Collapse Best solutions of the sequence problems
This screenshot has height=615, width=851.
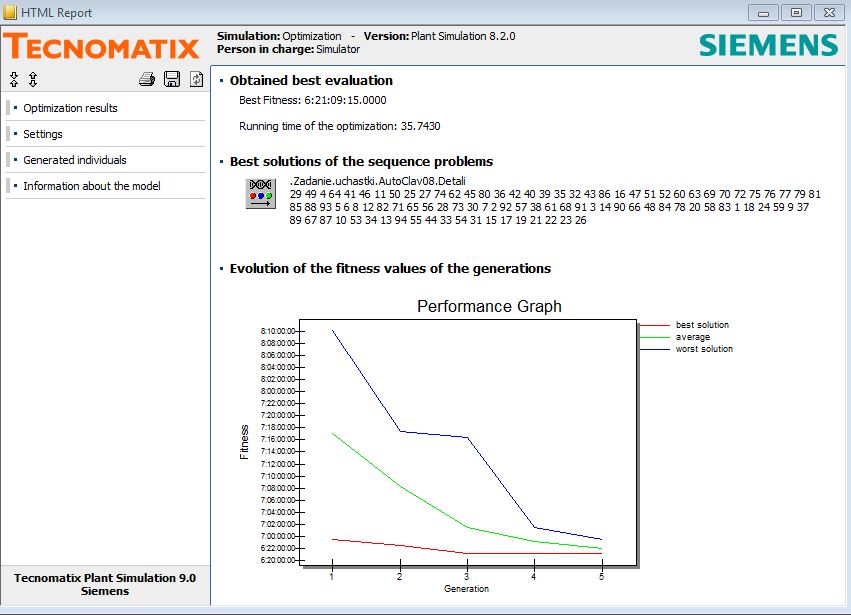(x=361, y=161)
